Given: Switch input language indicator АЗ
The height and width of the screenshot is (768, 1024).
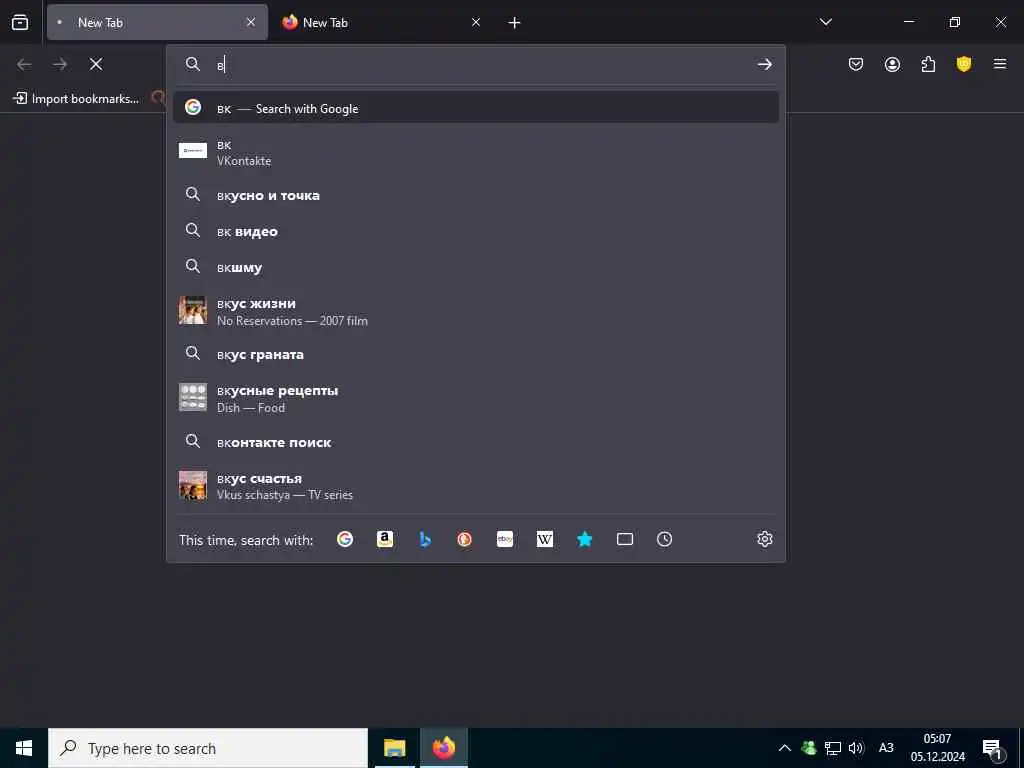Looking at the screenshot, I should click(x=886, y=748).
